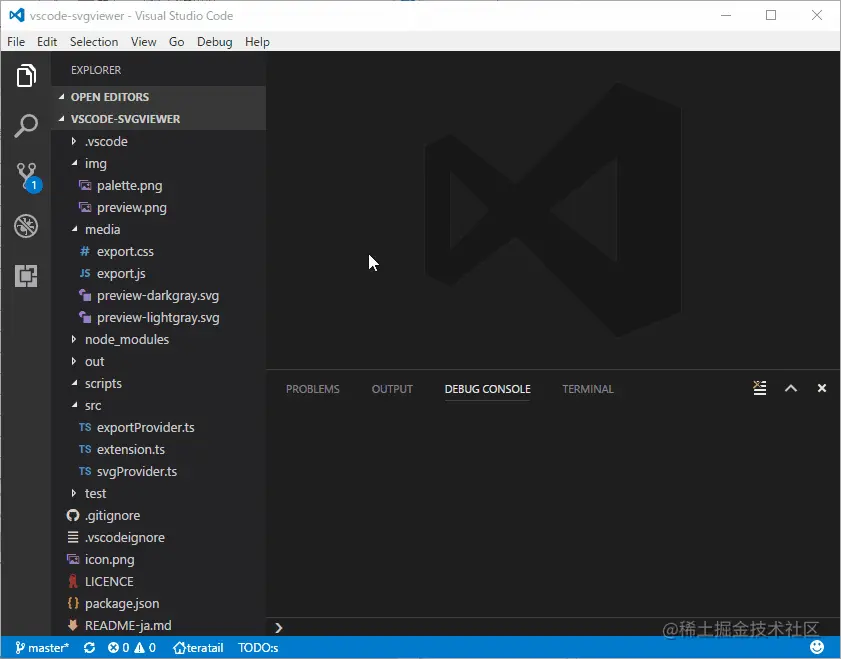Open palette.png in the img folder
This screenshot has width=841, height=659.
pos(159,185)
